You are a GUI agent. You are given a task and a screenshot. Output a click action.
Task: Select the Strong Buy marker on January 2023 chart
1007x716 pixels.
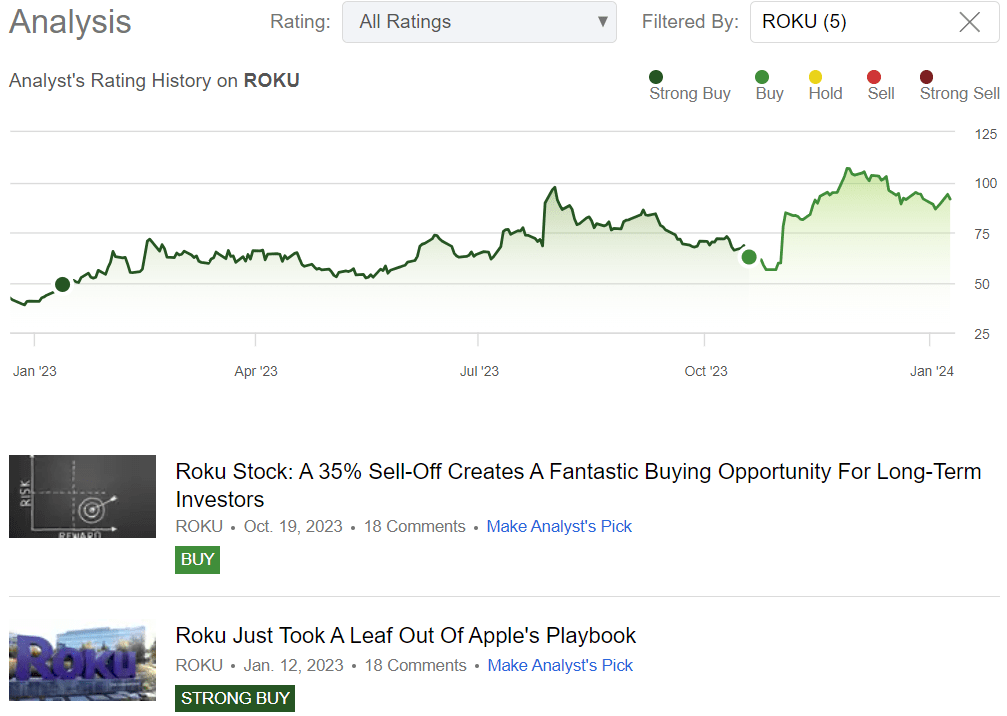[62, 284]
